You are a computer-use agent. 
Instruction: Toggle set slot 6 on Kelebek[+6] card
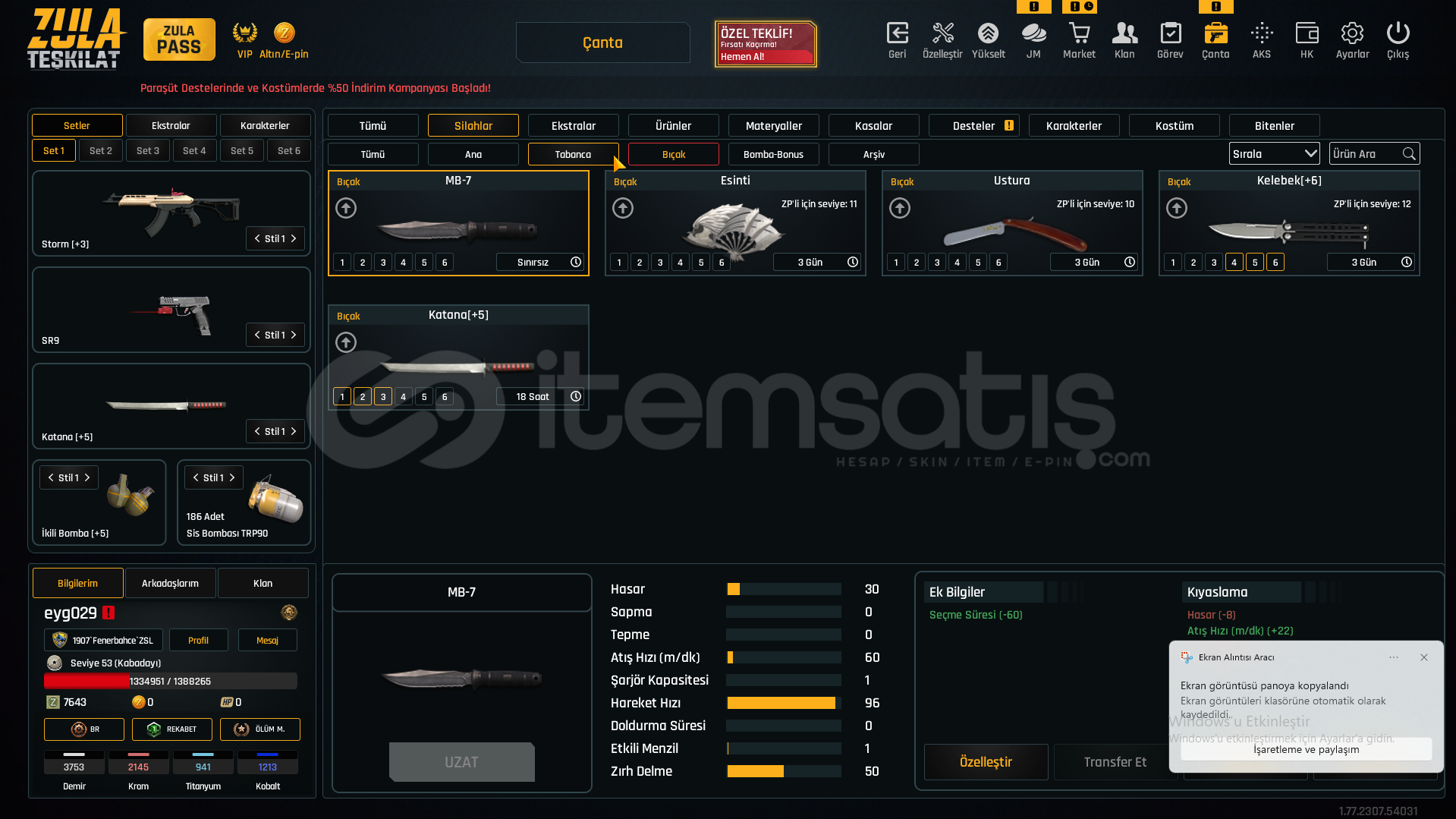tap(1275, 263)
